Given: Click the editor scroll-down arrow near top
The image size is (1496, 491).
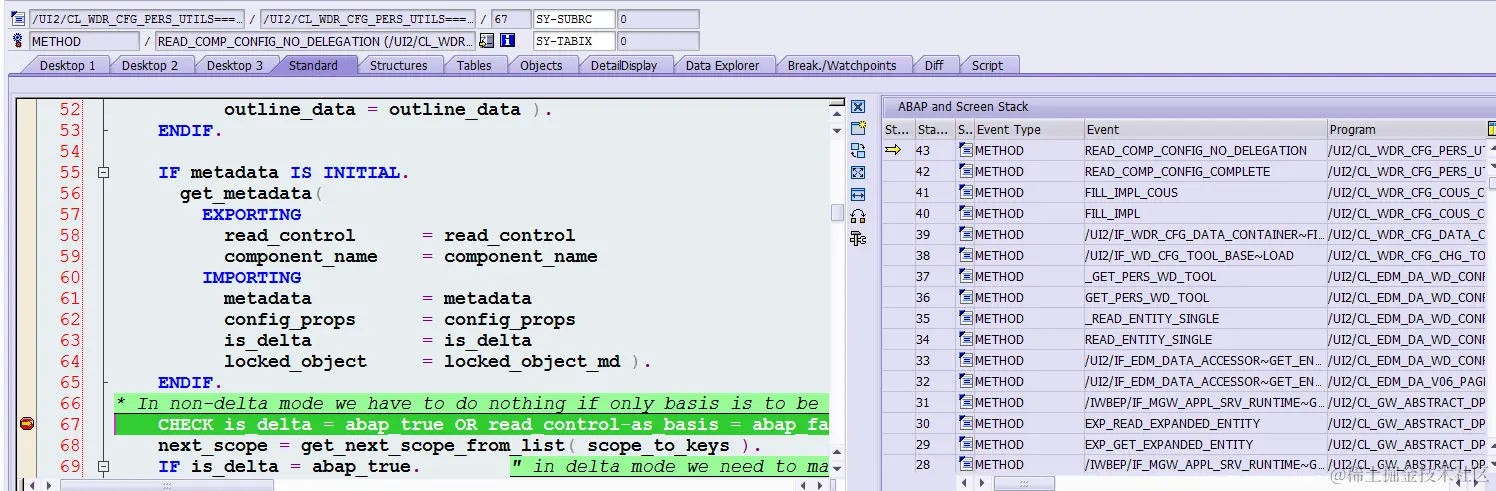Looking at the screenshot, I should coord(837,130).
